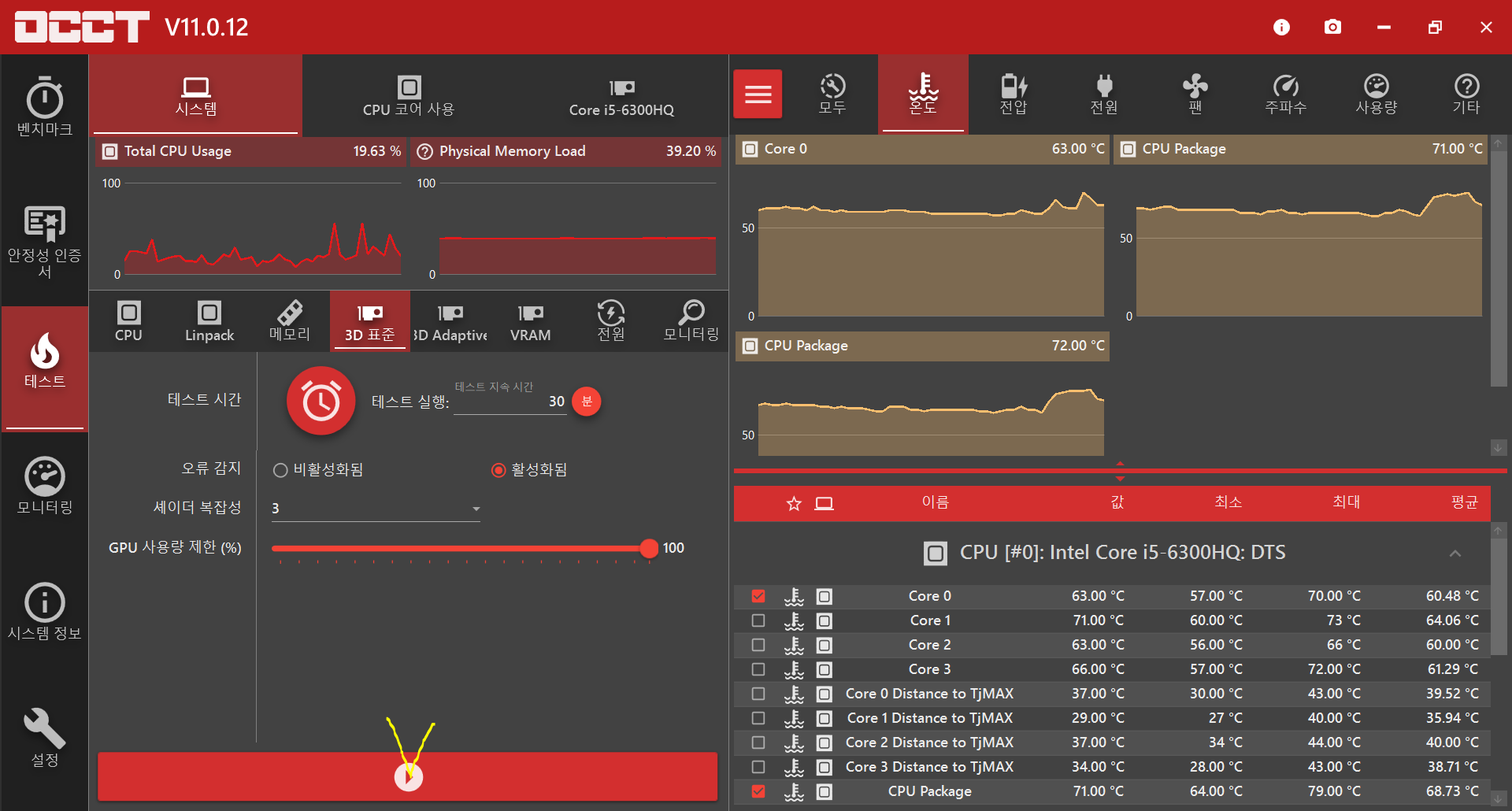Open the red hamburger menu
The image size is (1512, 811).
[x=758, y=94]
